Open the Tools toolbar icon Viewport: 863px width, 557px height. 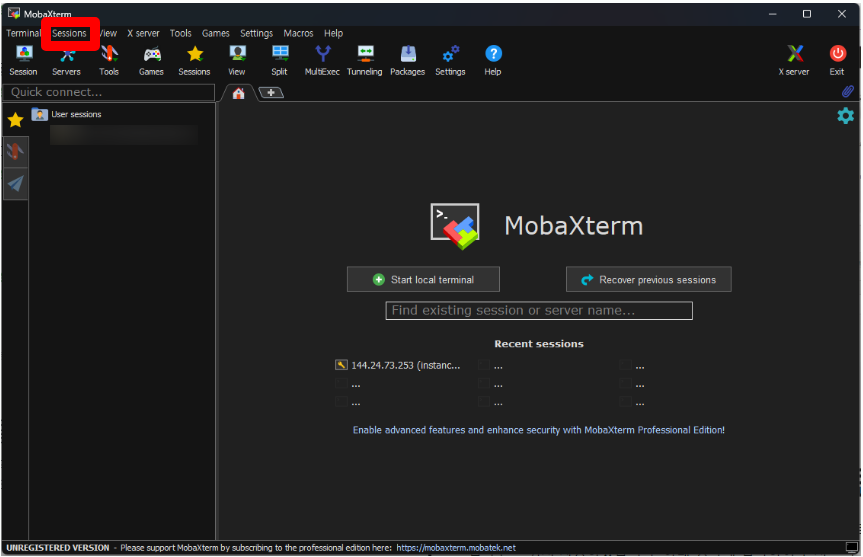pos(109,61)
